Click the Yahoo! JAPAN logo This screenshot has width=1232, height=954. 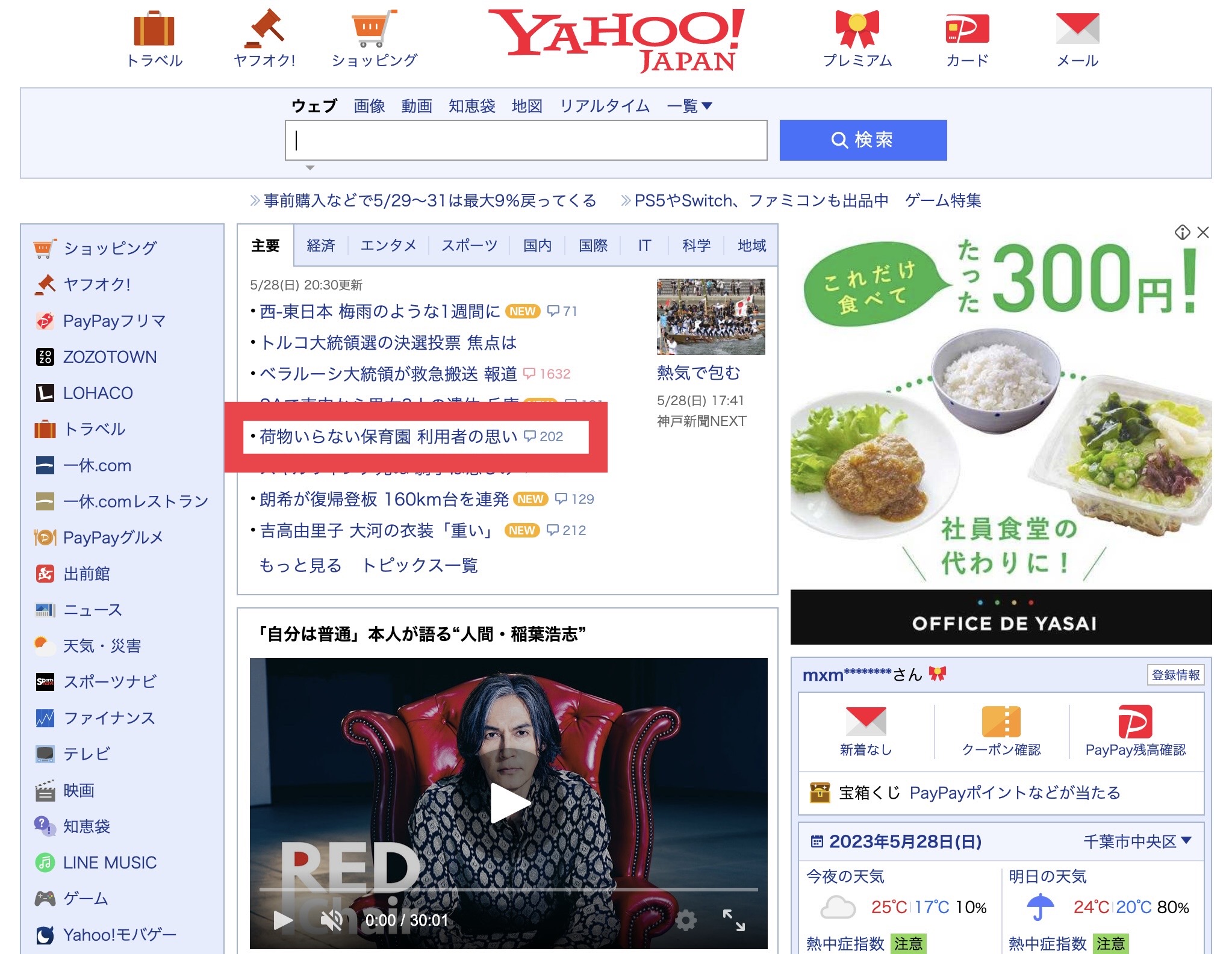pos(617,41)
